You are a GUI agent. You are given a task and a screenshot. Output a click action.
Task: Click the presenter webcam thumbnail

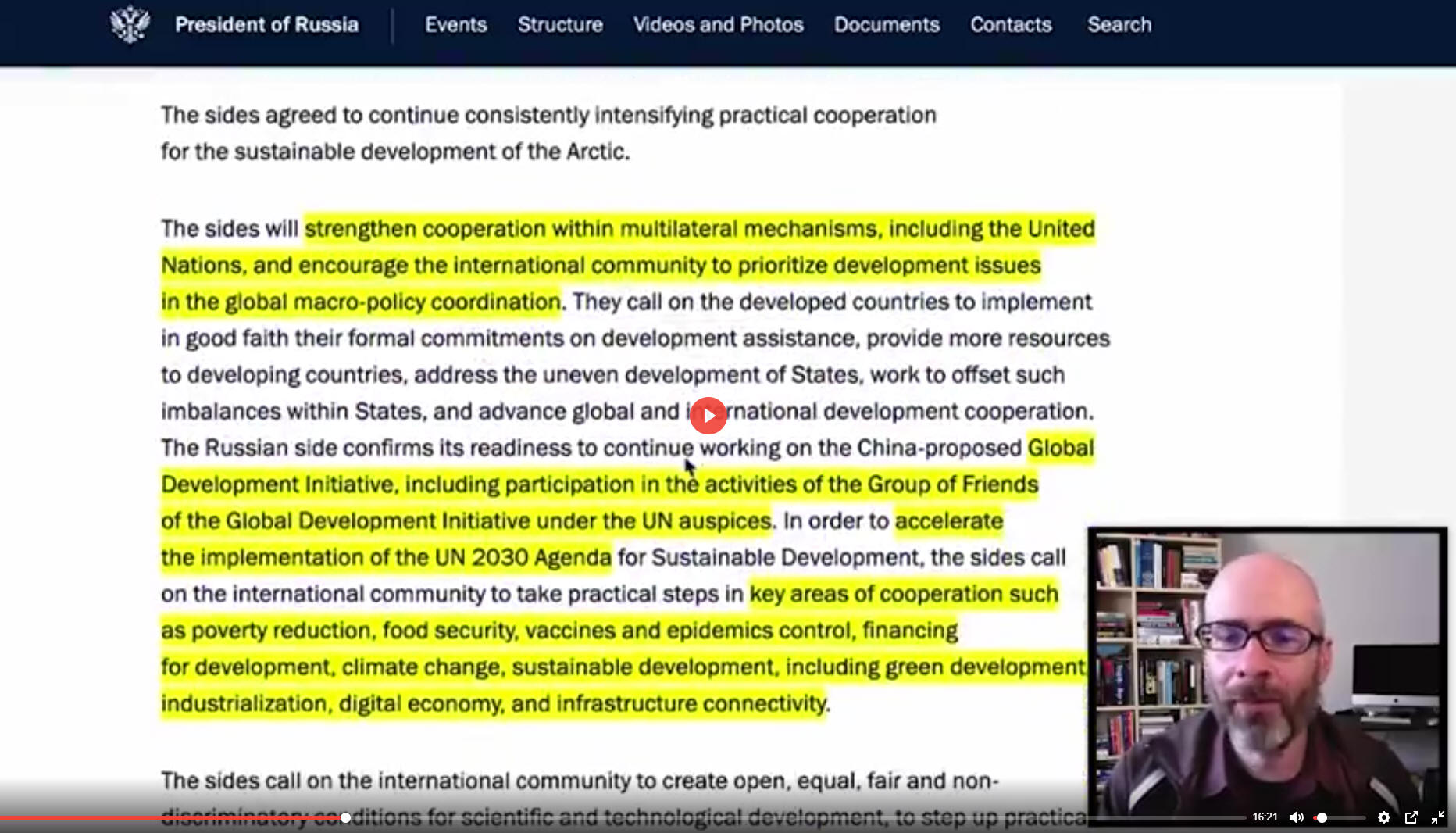1267,675
